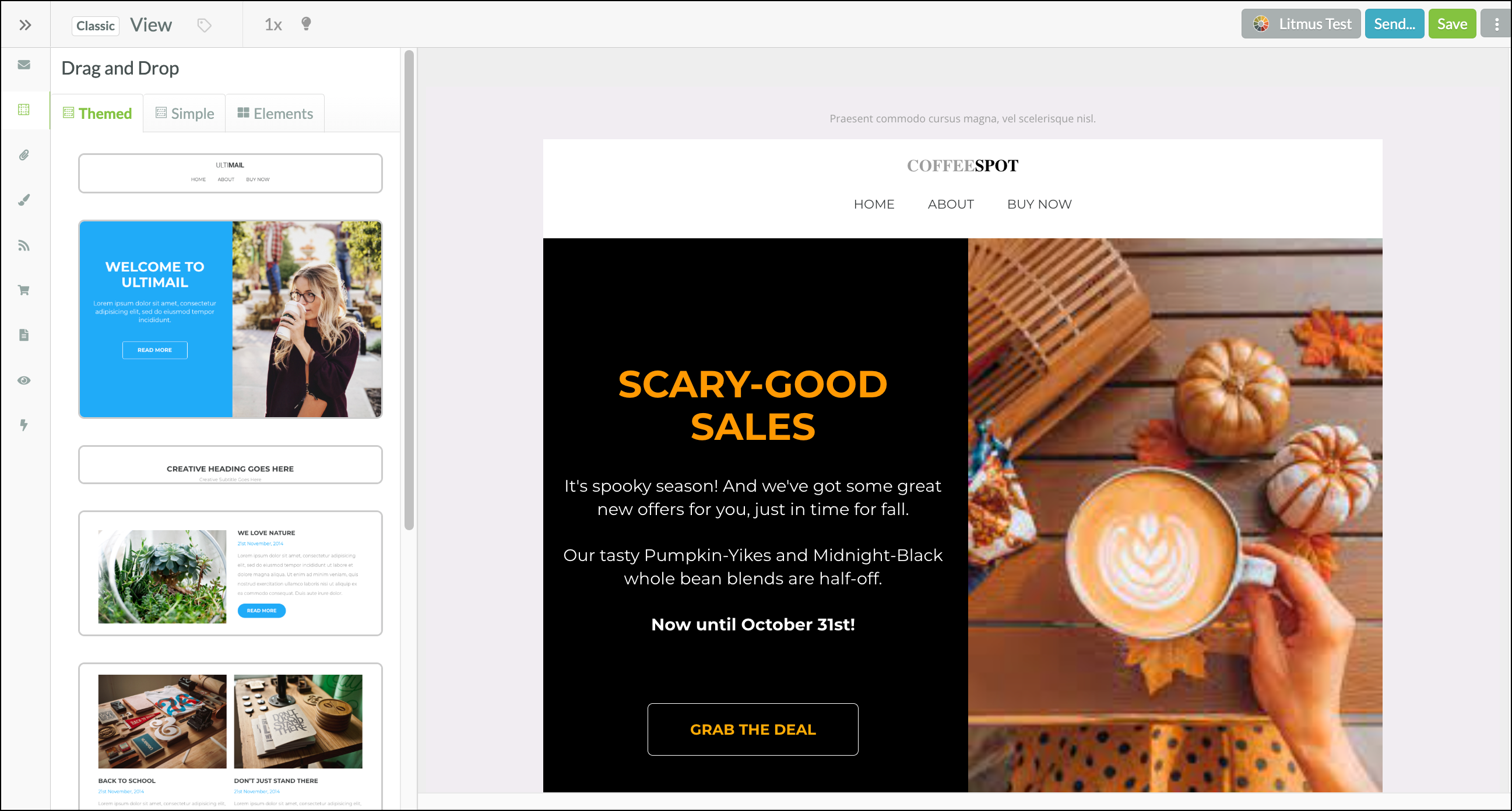Select the Welcome to Ultimail hero block thumbnail
This screenshot has width=1512, height=811.
coord(231,319)
